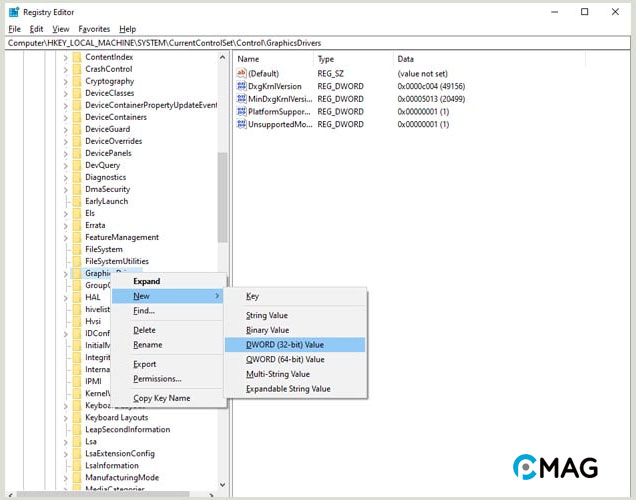Click the DeviceClasses folder icon
The width and height of the screenshot is (636, 500).
[77, 93]
